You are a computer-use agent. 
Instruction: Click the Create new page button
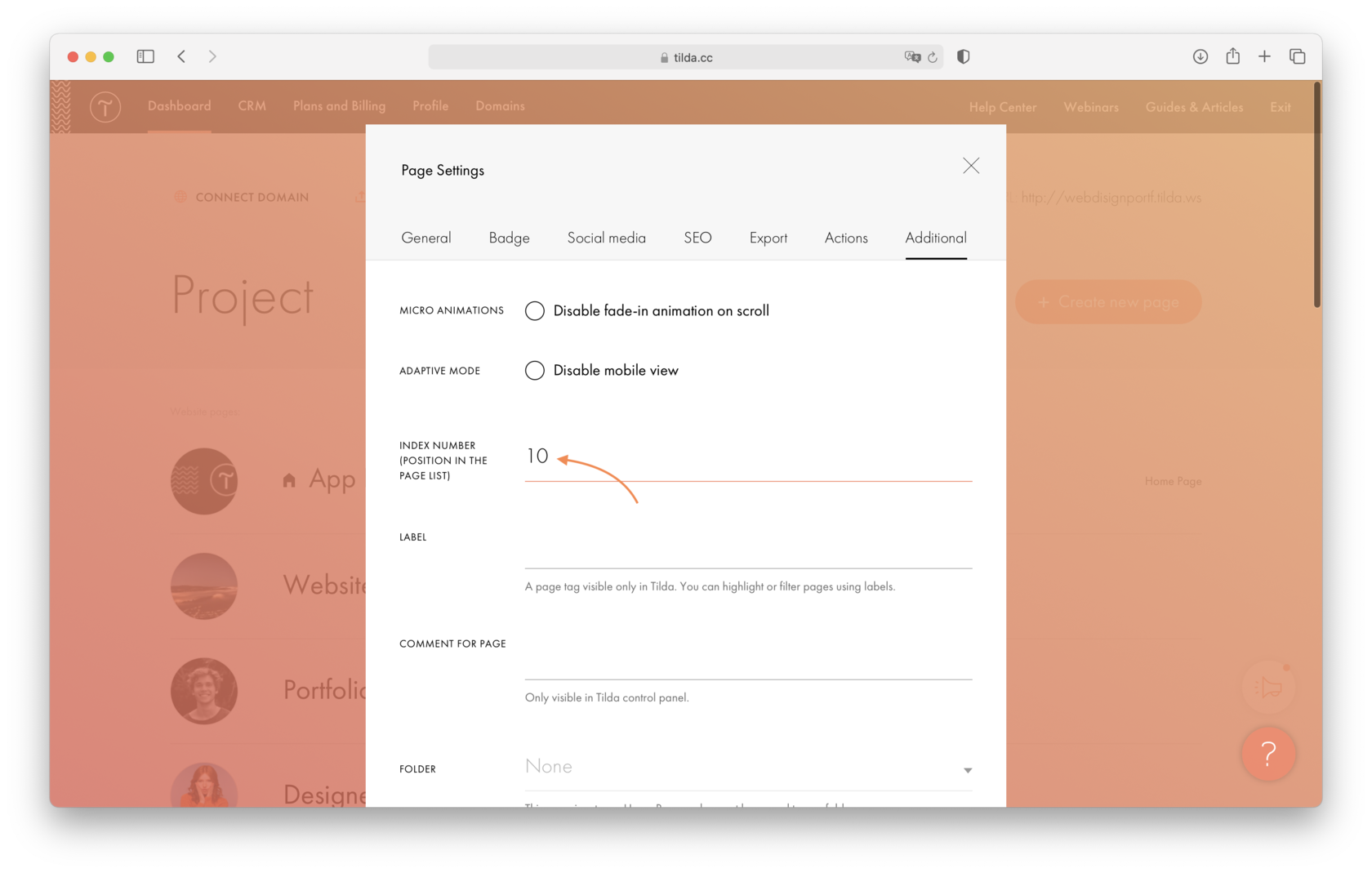click(1107, 301)
